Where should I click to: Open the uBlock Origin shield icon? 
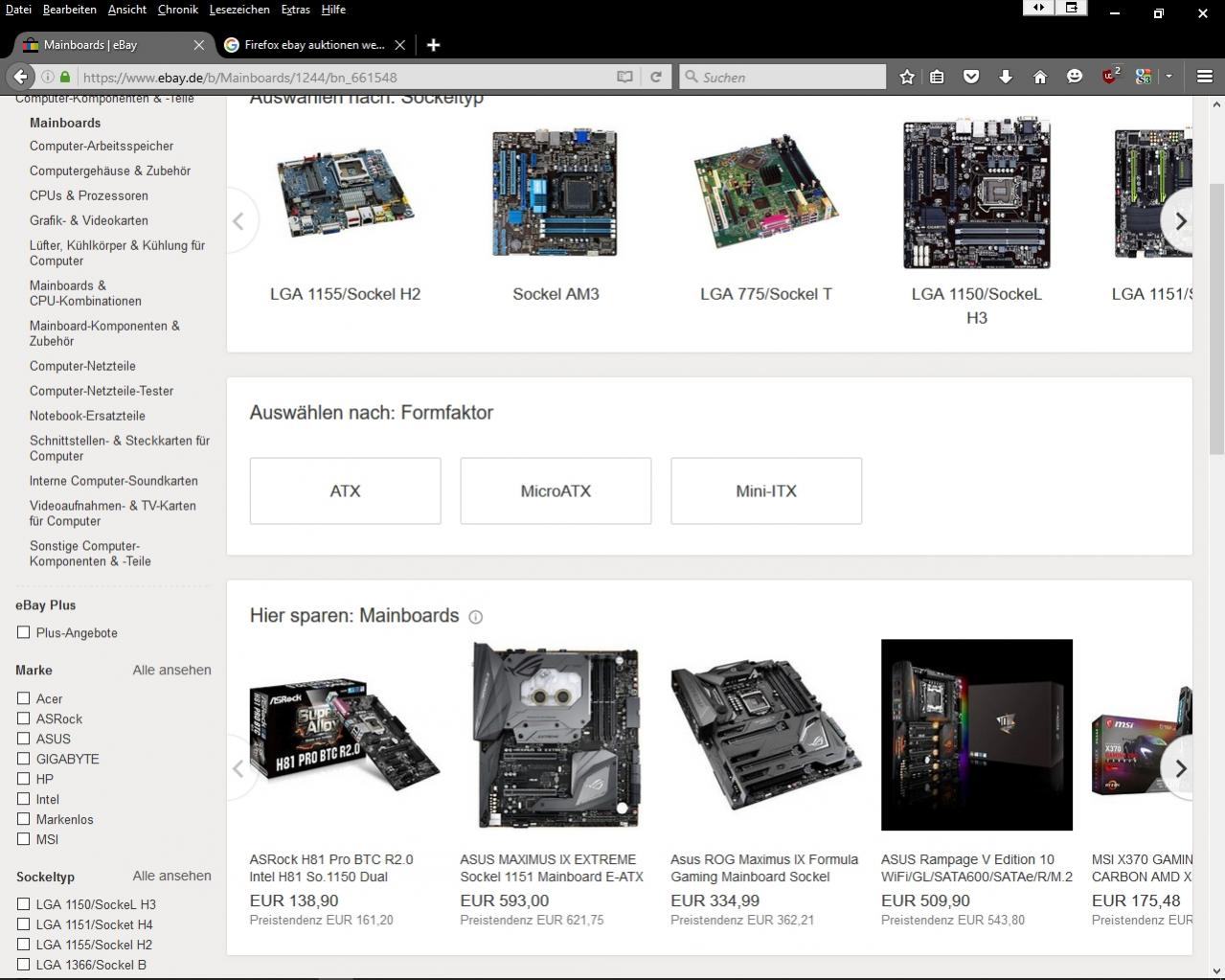click(x=1110, y=76)
